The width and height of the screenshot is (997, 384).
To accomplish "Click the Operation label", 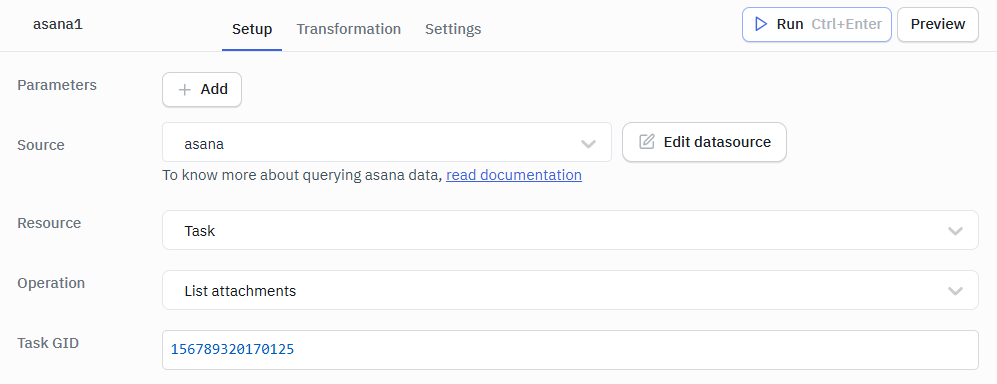I will coord(51,283).
